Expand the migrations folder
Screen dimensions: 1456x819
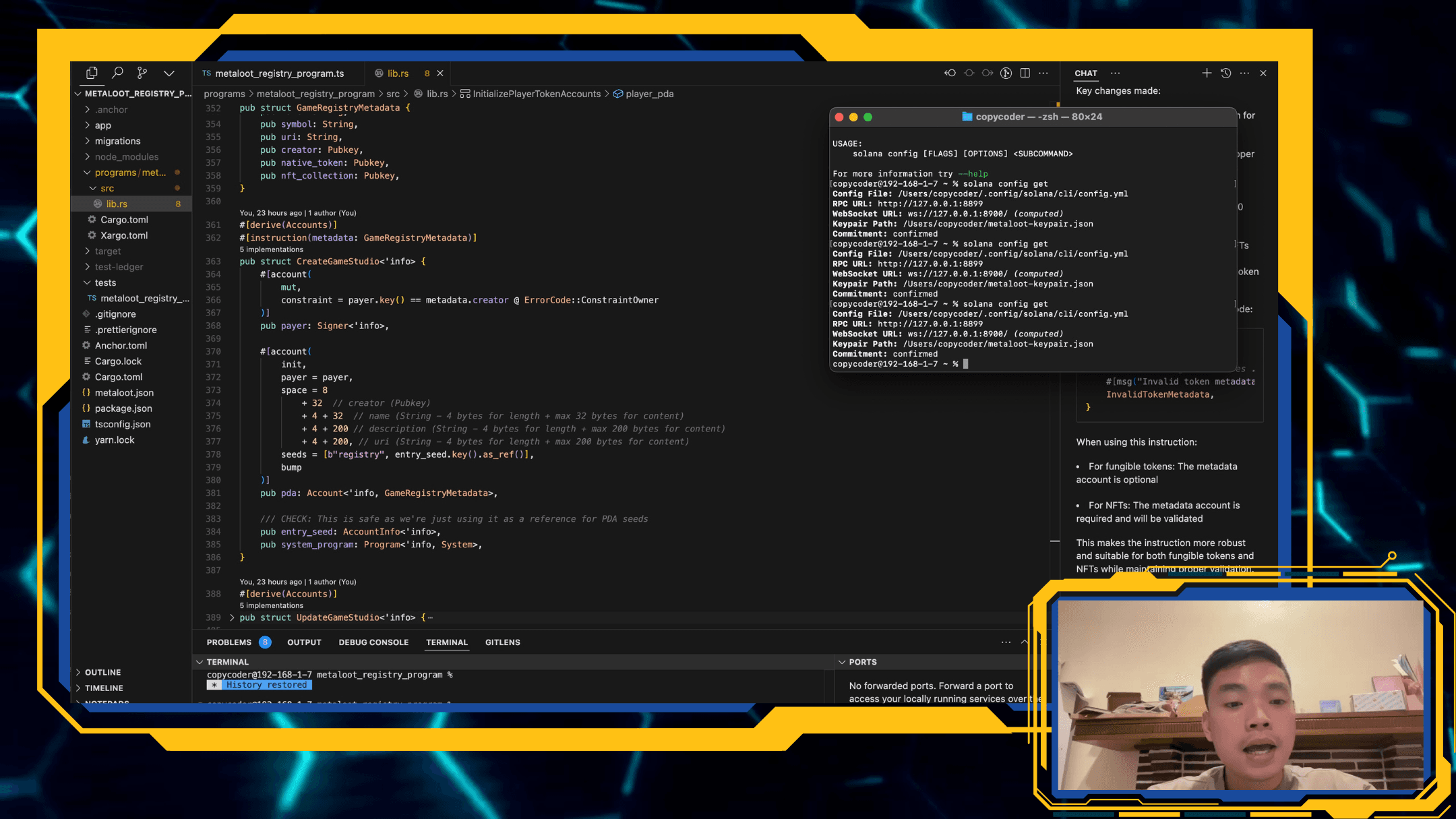coord(117,141)
